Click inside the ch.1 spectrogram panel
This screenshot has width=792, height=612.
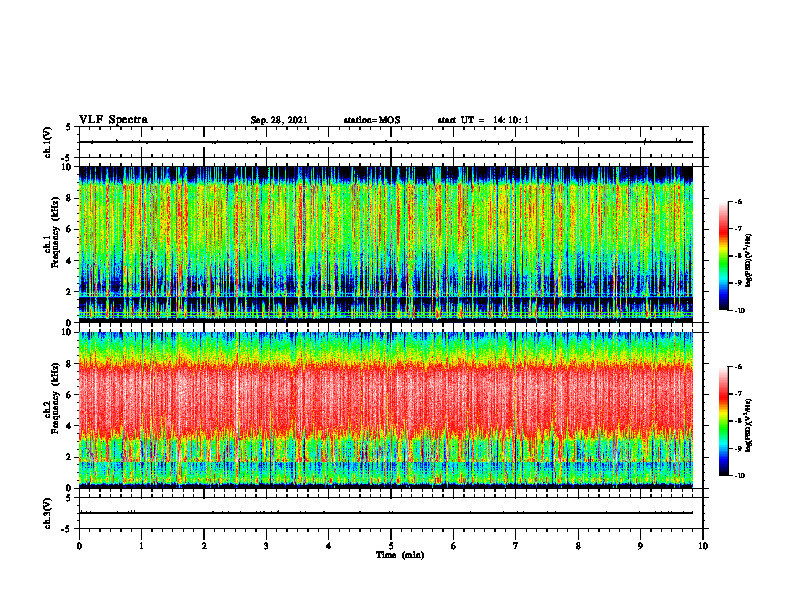386,244
